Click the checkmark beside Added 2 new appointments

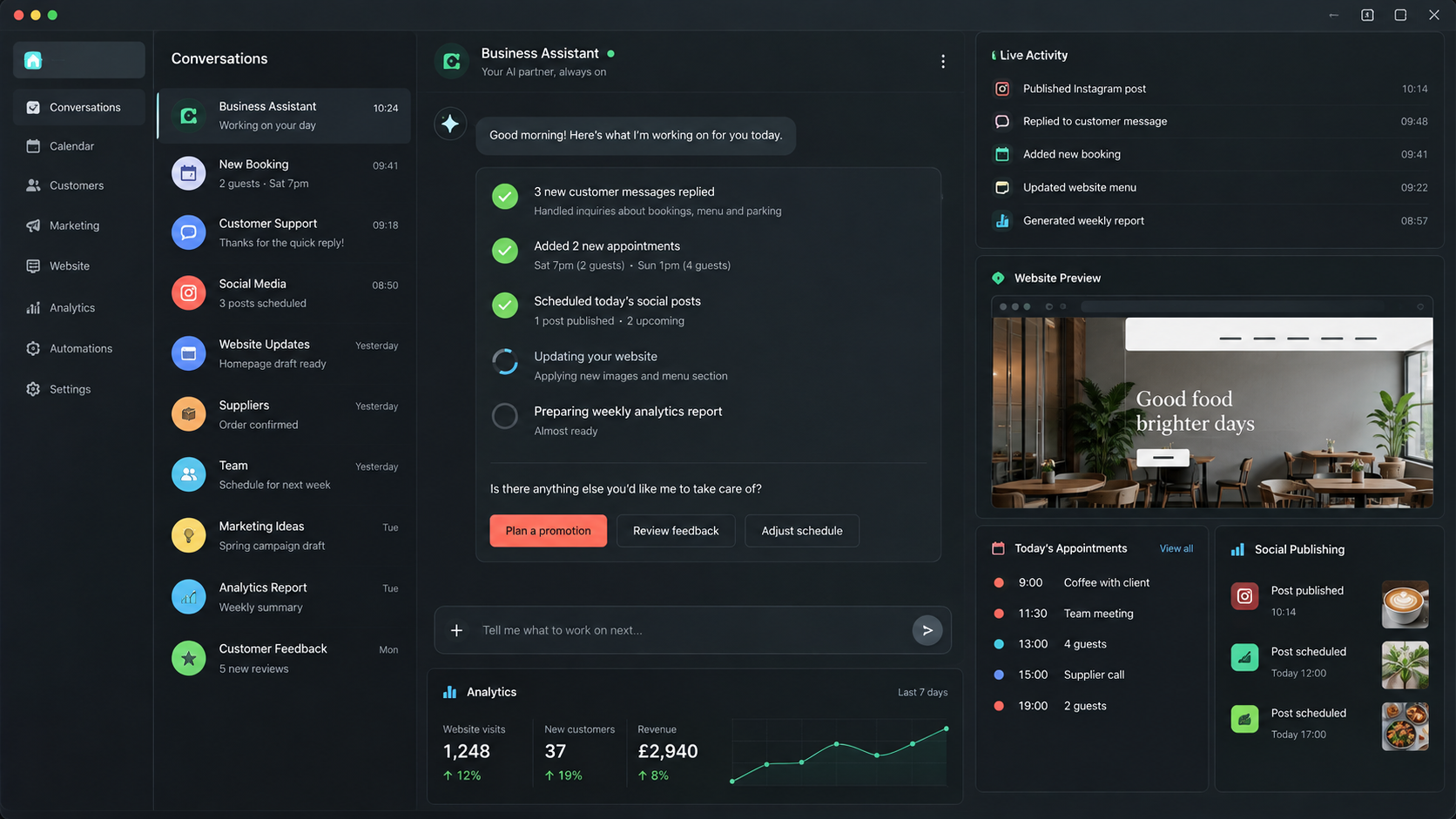pos(505,251)
